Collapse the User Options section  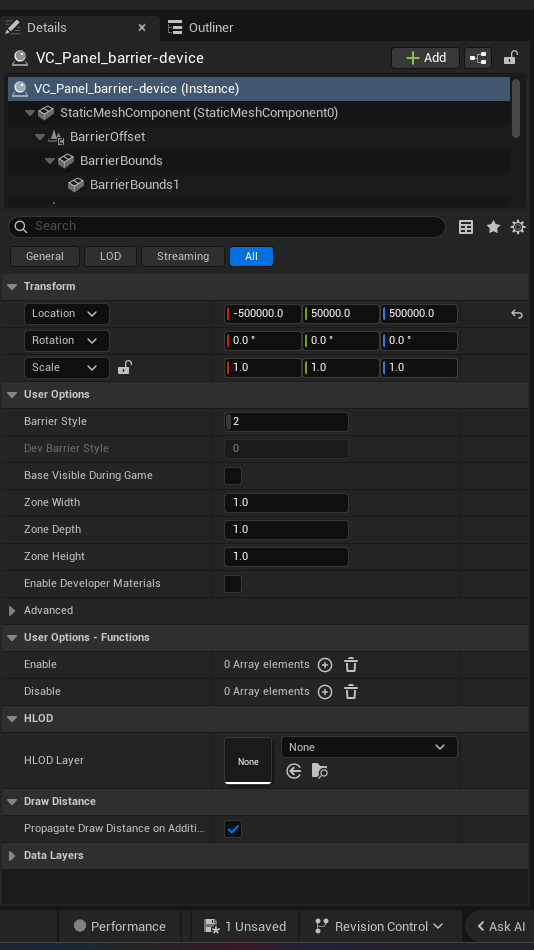tap(12, 394)
